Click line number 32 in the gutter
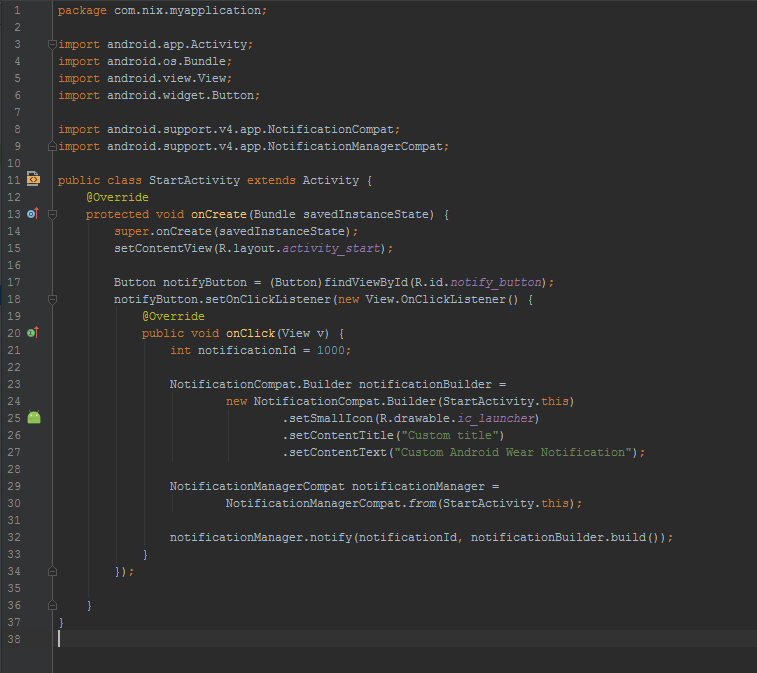This screenshot has width=757, height=673. (13, 537)
